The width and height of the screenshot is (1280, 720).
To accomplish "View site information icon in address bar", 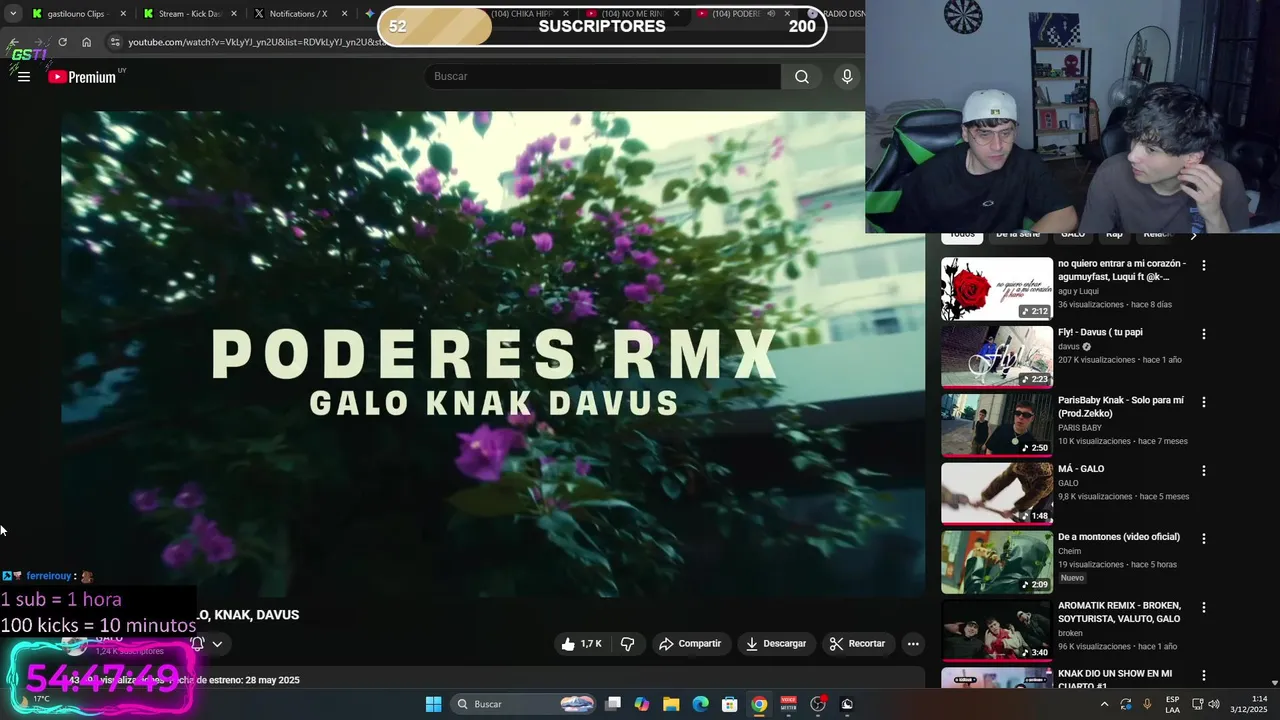I will (x=115, y=42).
